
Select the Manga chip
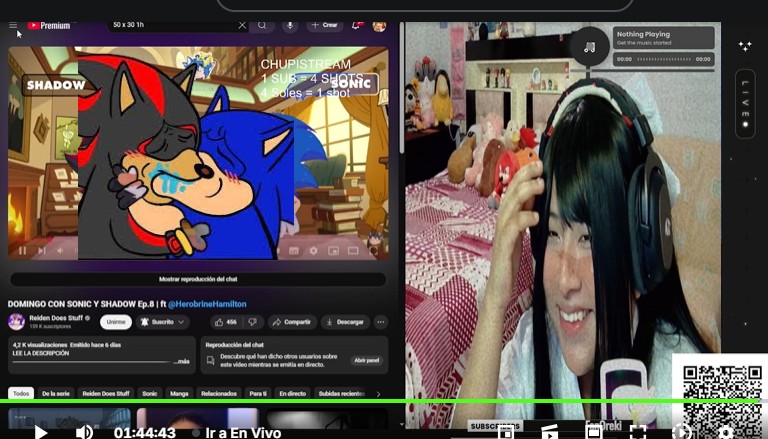179,393
